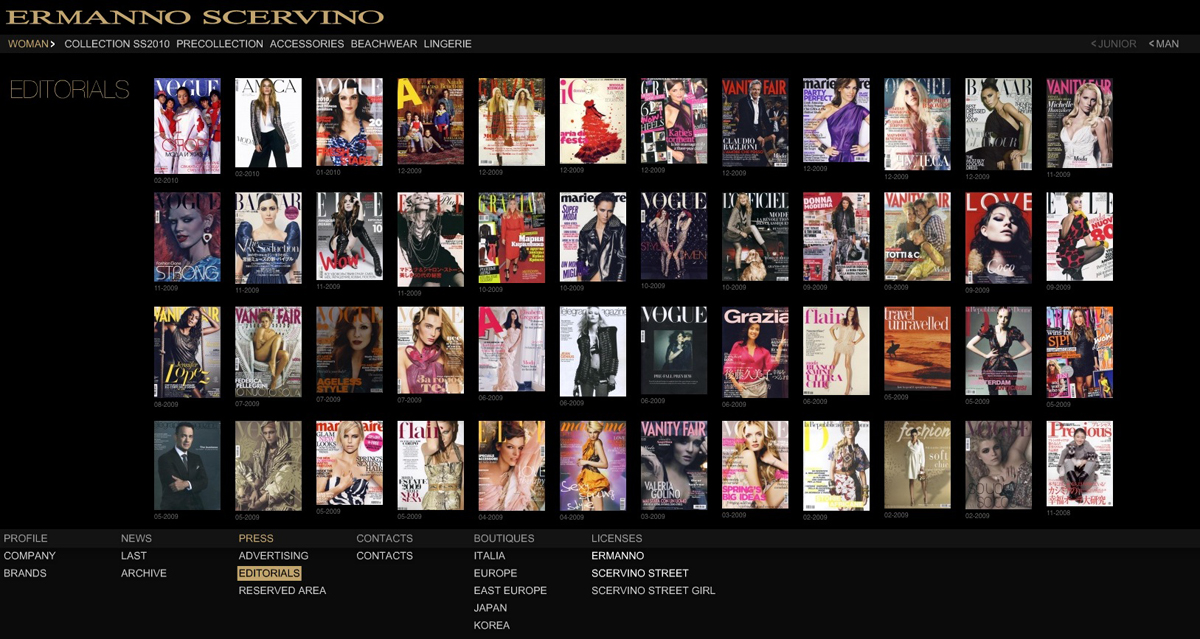View the red Love magazine cover

[x=998, y=237]
